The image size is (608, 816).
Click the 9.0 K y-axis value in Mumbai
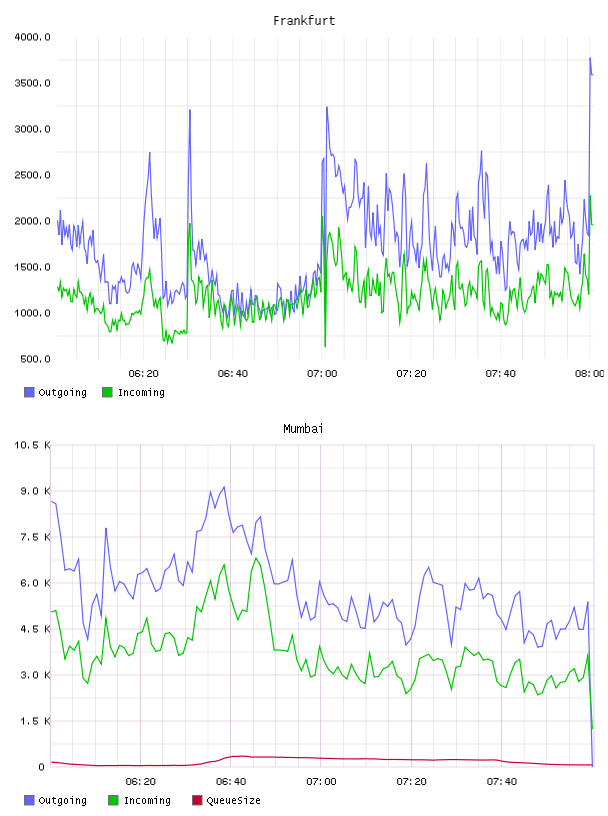[35, 491]
